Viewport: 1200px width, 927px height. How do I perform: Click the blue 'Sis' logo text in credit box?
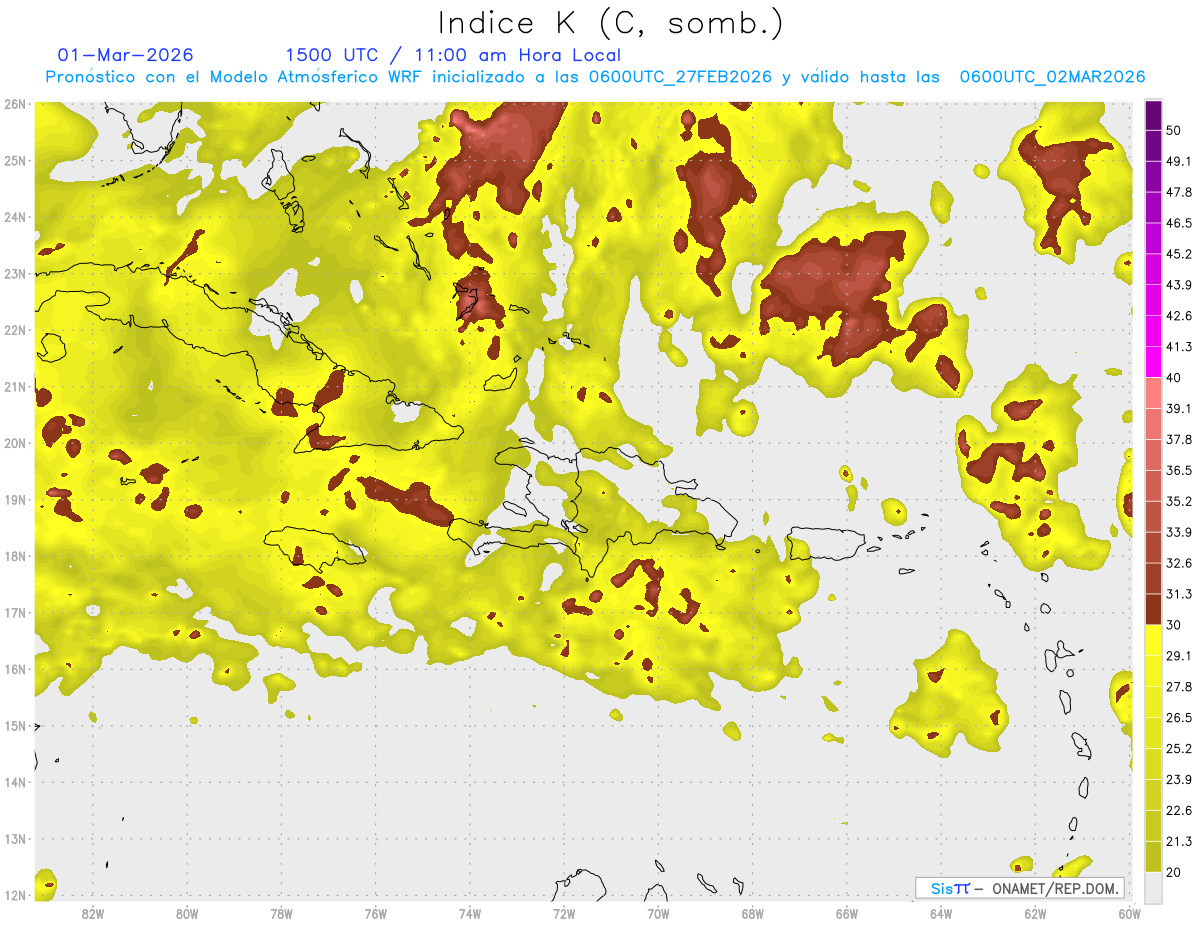pos(941,888)
